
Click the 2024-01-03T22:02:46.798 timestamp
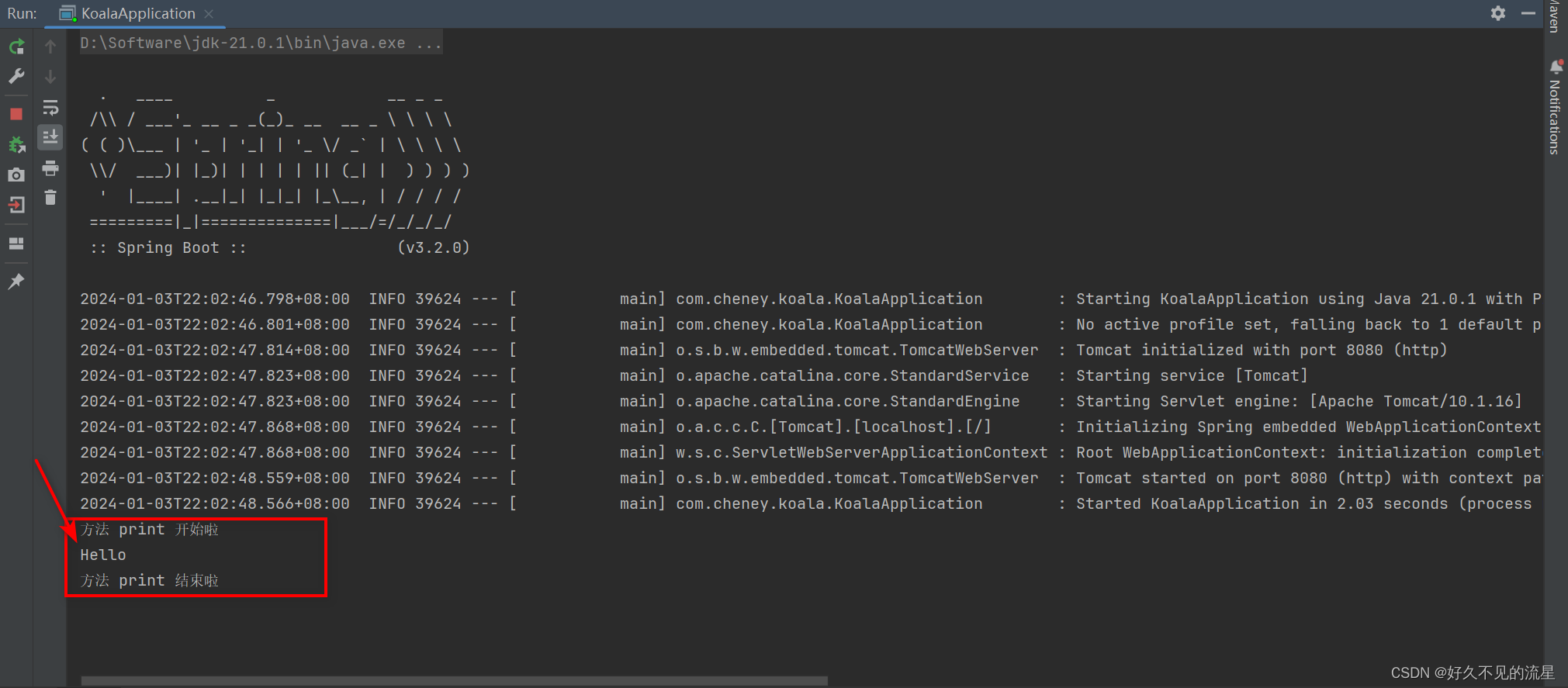(215, 299)
